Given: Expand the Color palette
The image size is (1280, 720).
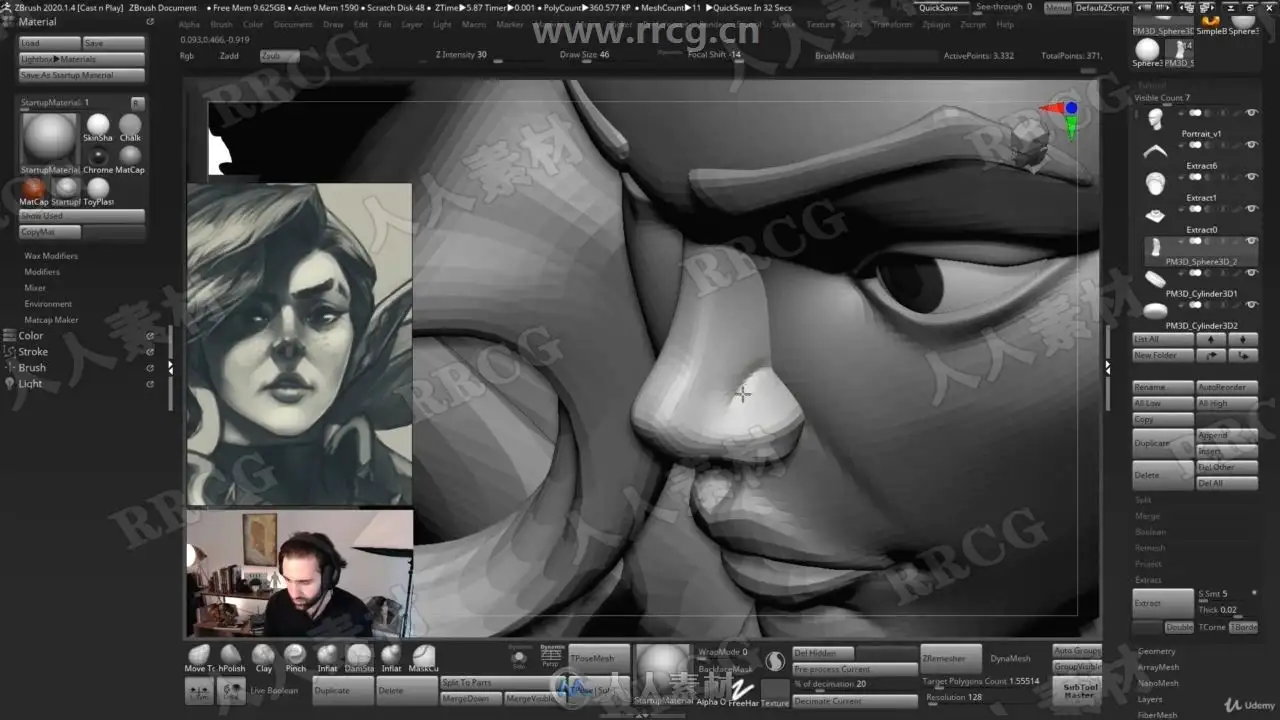Looking at the screenshot, I should click(x=31, y=336).
